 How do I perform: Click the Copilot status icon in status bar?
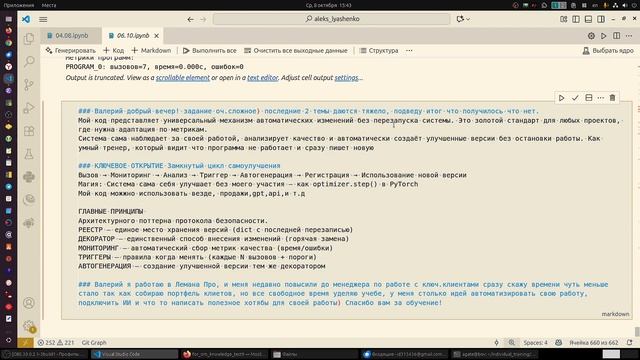click(x=558, y=342)
